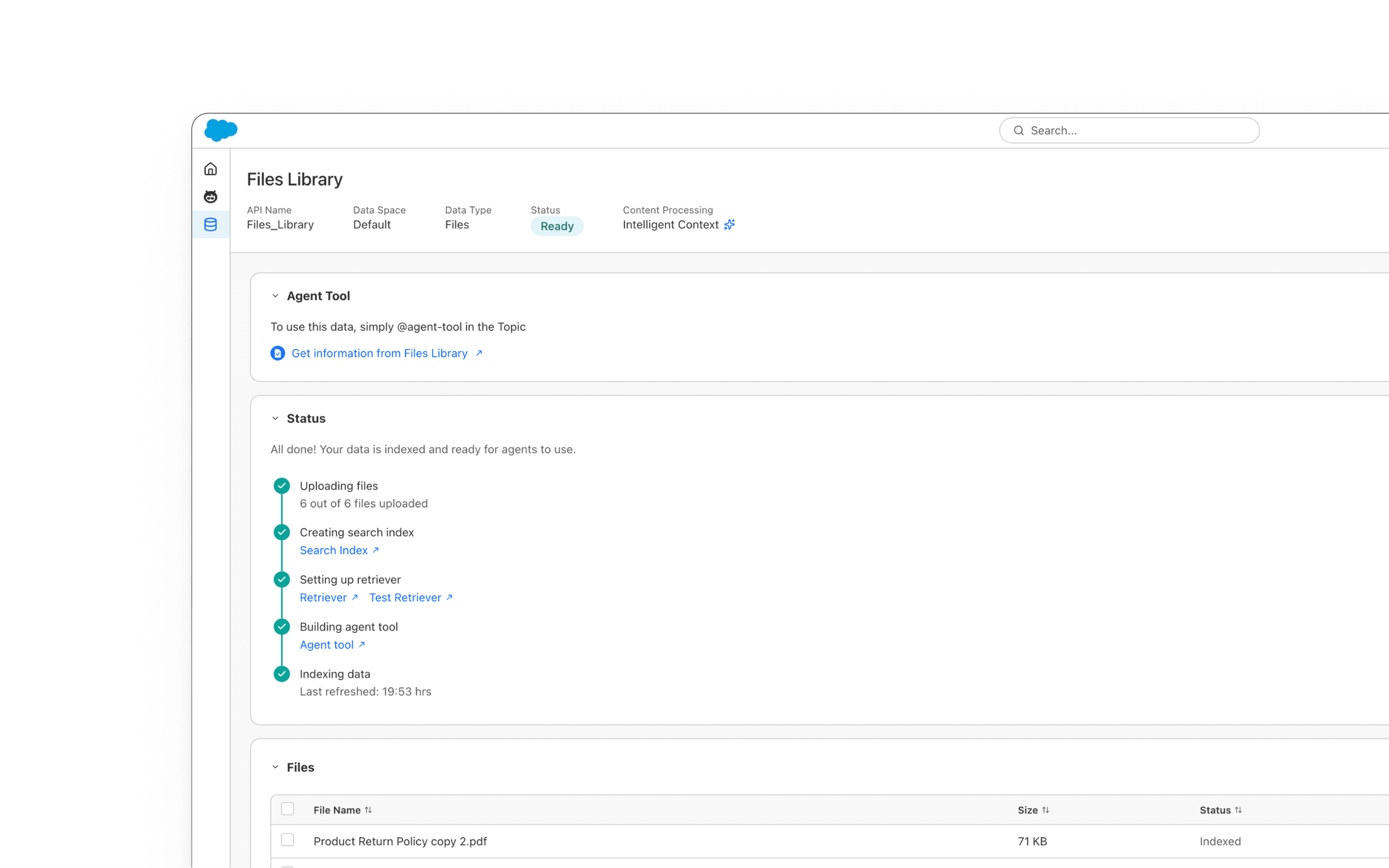Screen dimensions: 1389x868
Task: Open the Agentforce astro sidebar icon
Action: coord(211,197)
